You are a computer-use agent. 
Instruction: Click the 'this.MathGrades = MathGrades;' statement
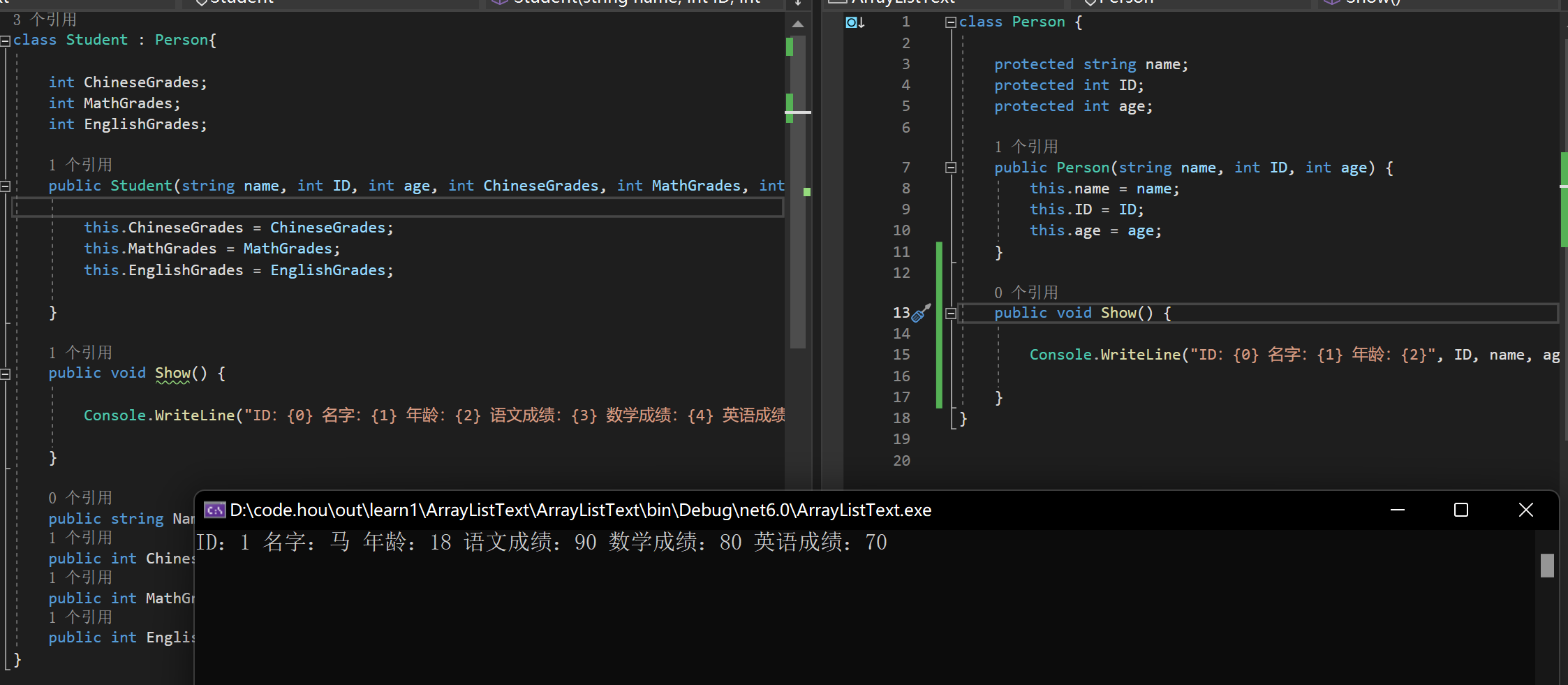[x=212, y=249]
